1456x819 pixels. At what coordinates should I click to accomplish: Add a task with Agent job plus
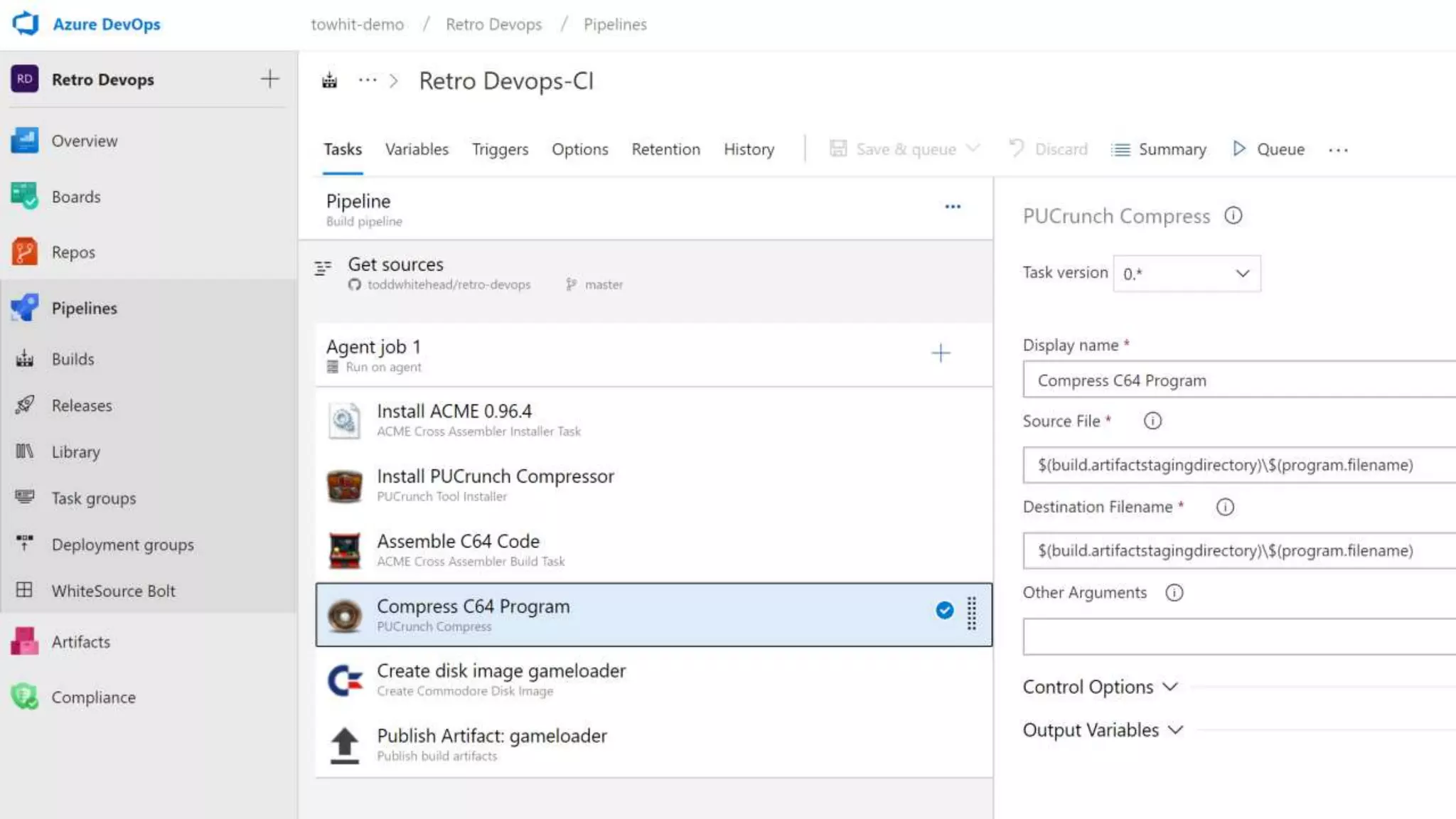(941, 353)
